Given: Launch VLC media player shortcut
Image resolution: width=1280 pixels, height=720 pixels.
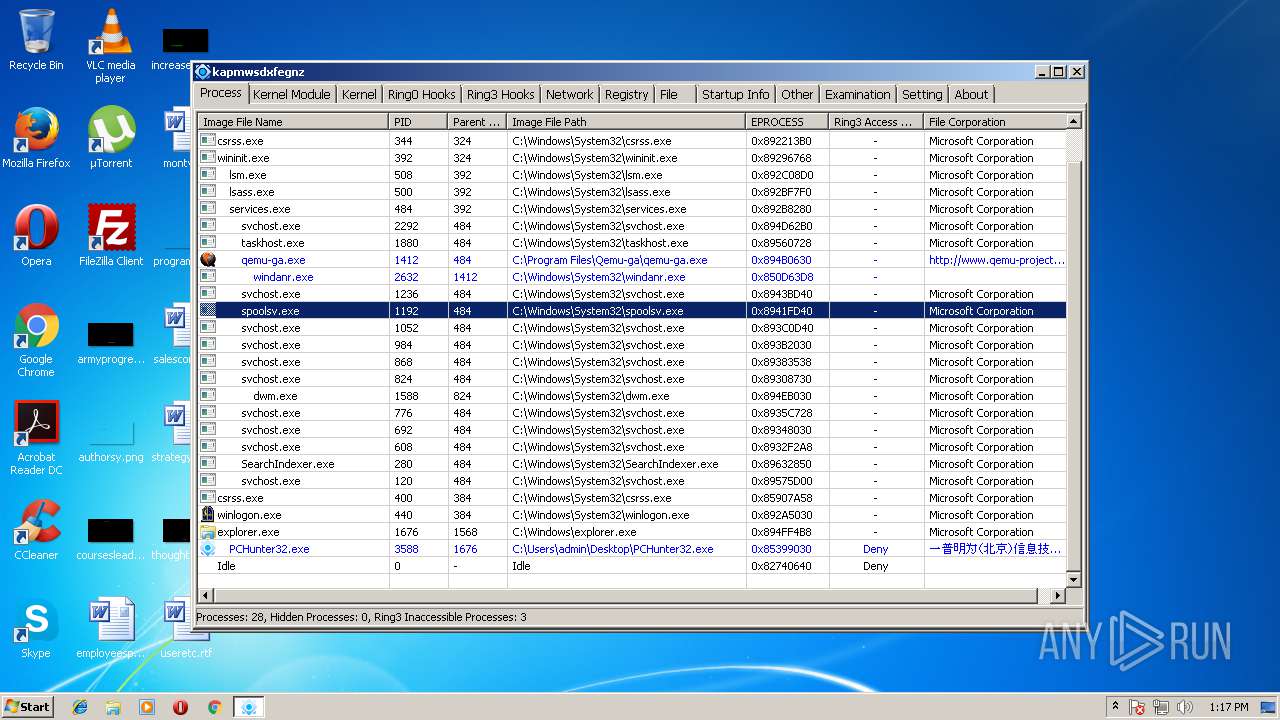Looking at the screenshot, I should [x=110, y=45].
